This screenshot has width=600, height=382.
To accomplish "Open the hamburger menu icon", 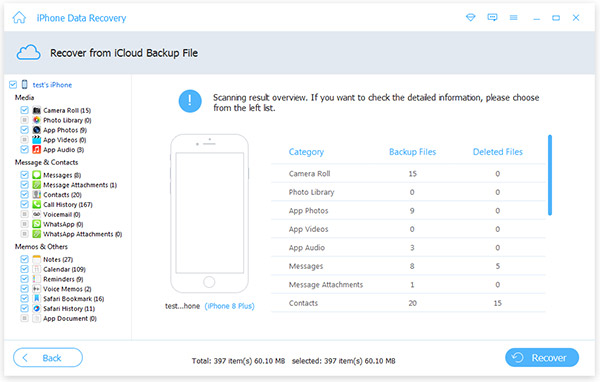I will [x=514, y=18].
